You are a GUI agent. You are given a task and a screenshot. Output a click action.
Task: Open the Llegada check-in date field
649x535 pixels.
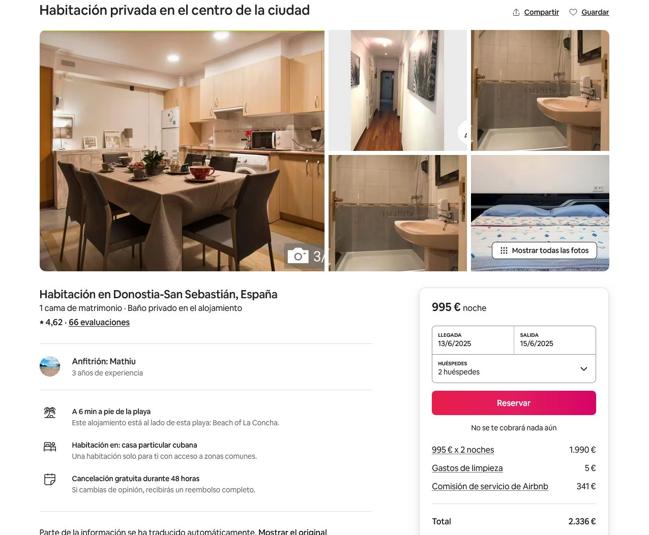(x=473, y=340)
